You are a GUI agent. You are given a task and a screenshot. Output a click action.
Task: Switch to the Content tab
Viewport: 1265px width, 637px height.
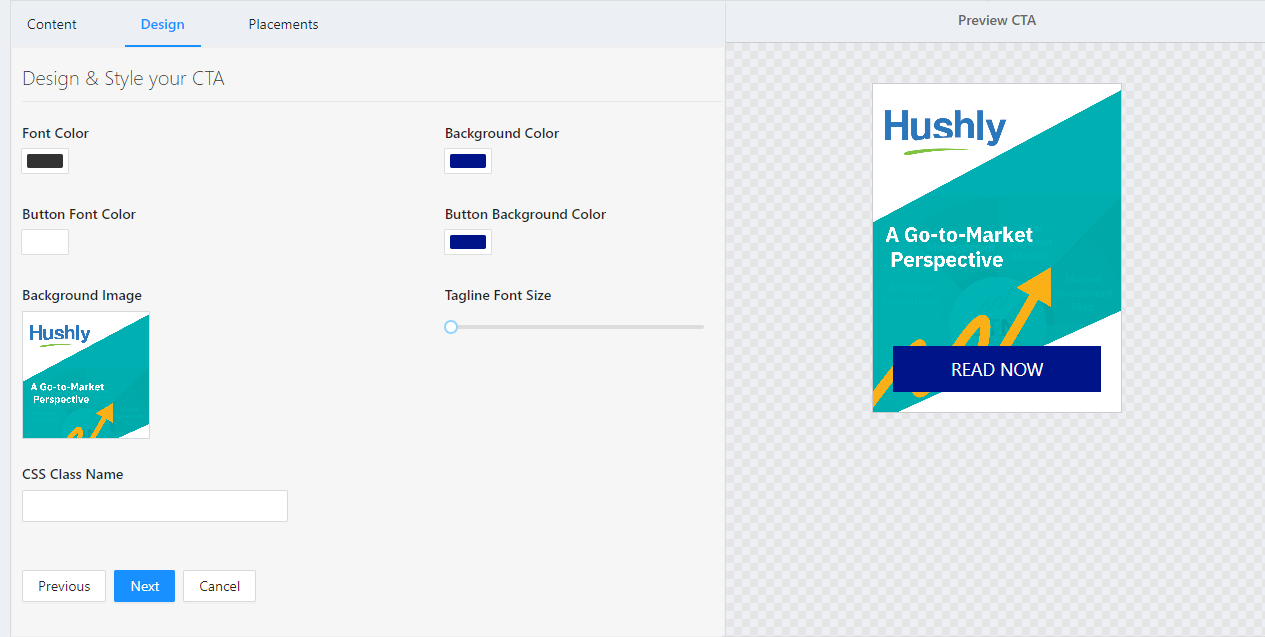(x=52, y=24)
